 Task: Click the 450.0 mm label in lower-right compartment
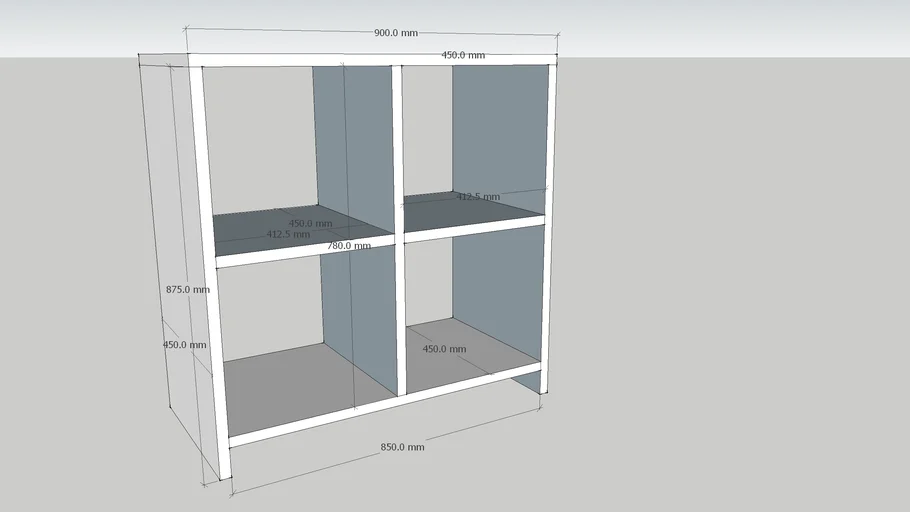(444, 349)
